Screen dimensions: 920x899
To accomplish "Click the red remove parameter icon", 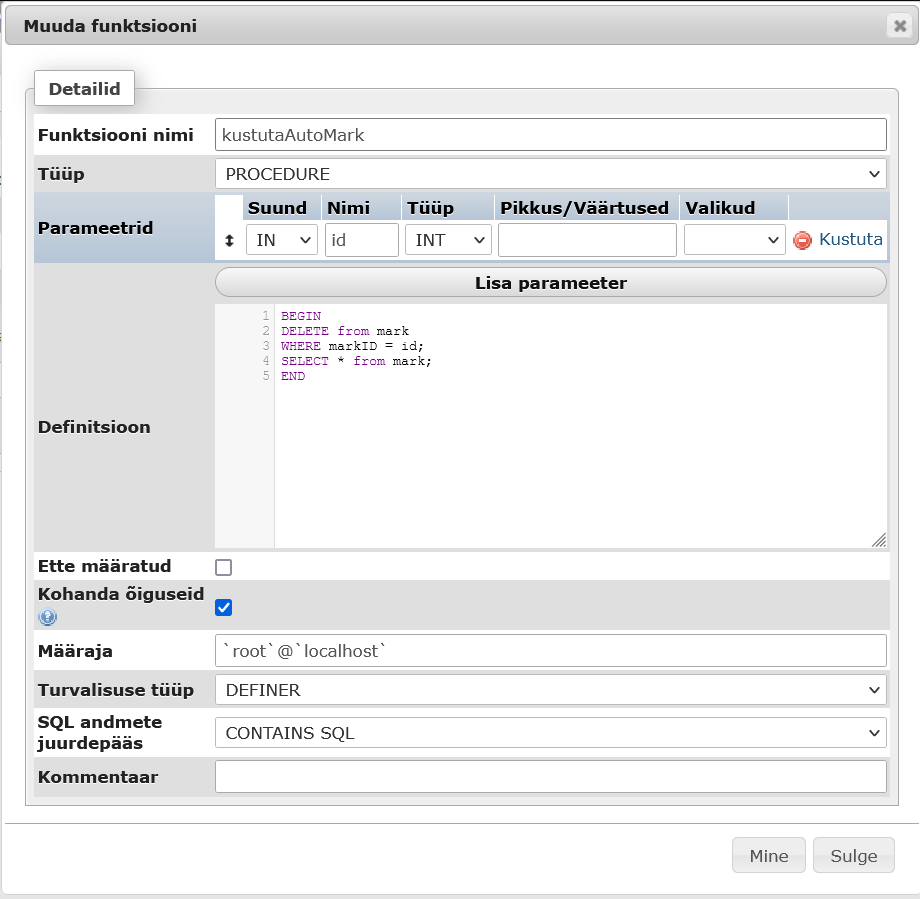I will click(x=802, y=240).
